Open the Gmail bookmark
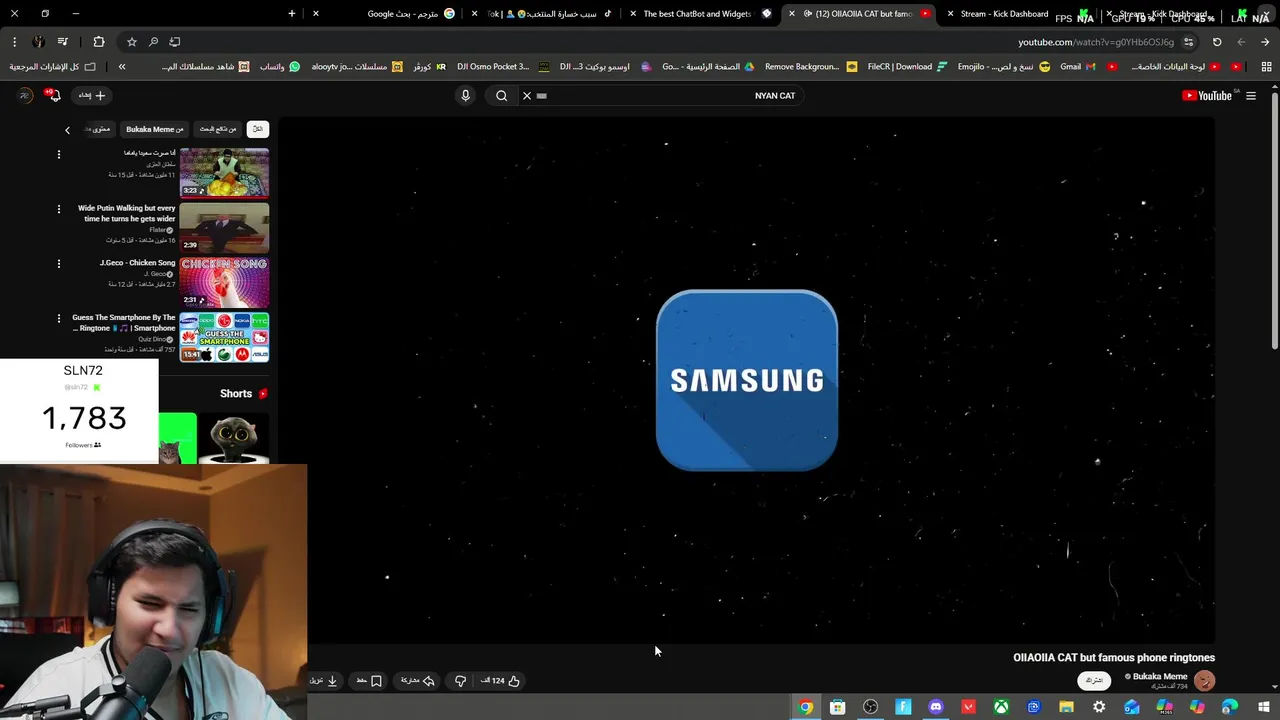Viewport: 1280px width, 720px height. tap(1076, 67)
